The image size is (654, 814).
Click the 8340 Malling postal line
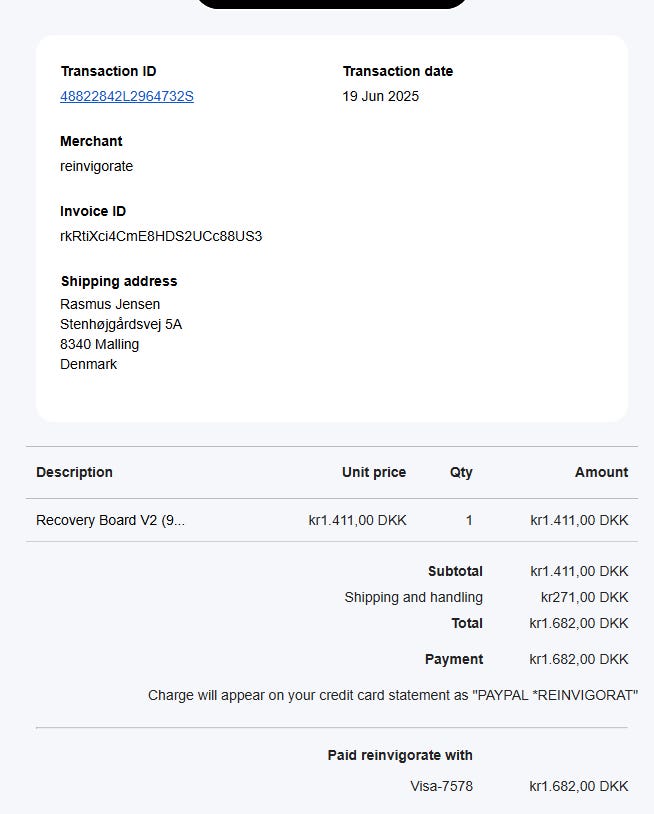100,345
